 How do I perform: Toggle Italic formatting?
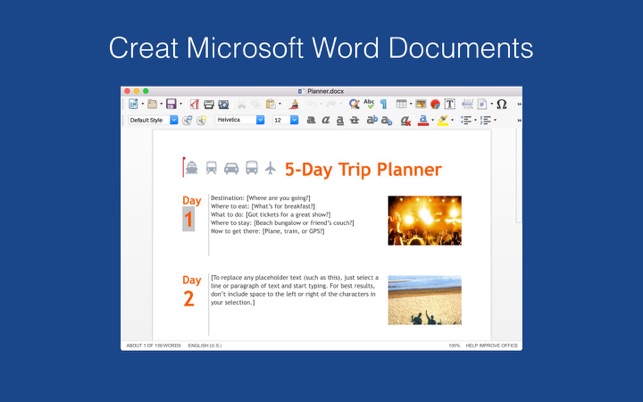point(326,120)
